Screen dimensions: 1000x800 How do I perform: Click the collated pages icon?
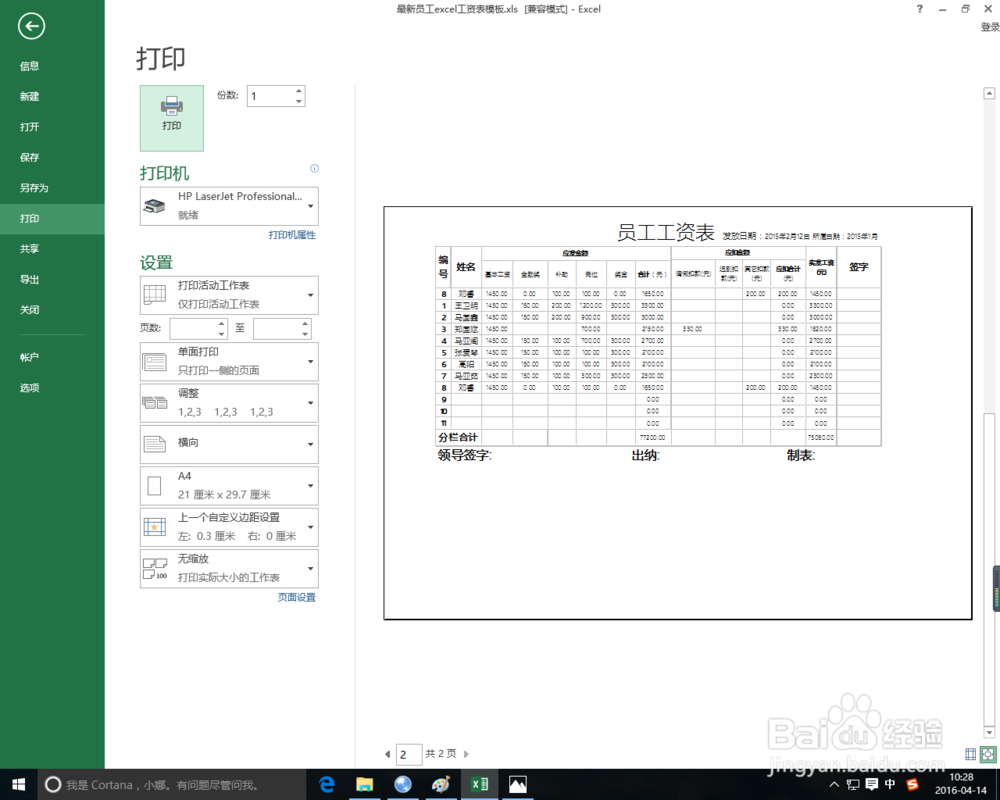click(x=155, y=403)
